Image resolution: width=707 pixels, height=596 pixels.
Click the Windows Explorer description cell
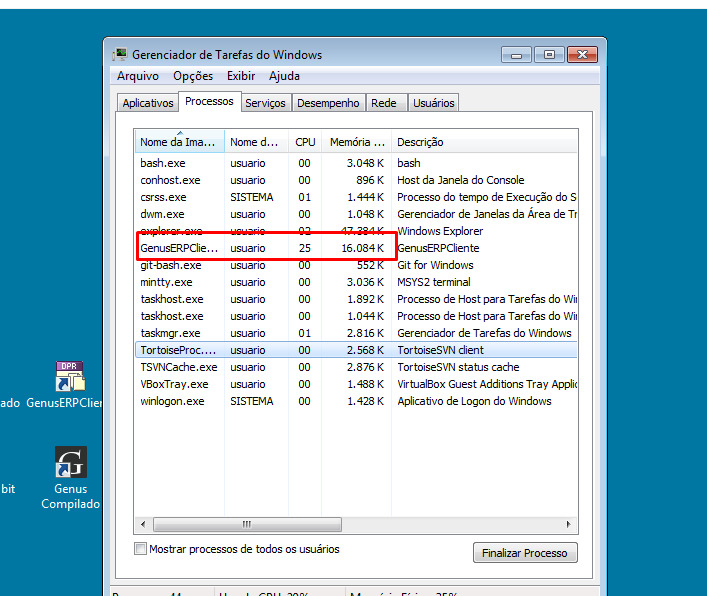tap(440, 231)
